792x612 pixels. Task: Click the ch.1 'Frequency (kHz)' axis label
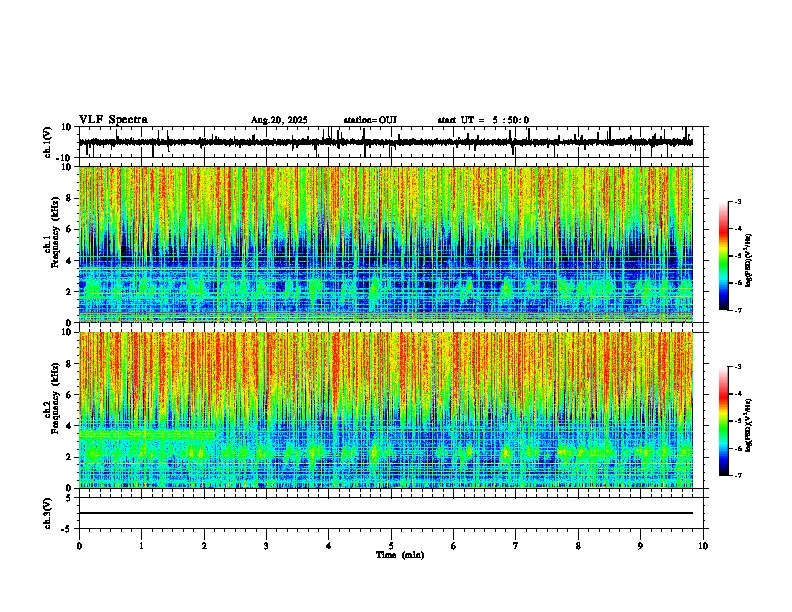pos(55,231)
